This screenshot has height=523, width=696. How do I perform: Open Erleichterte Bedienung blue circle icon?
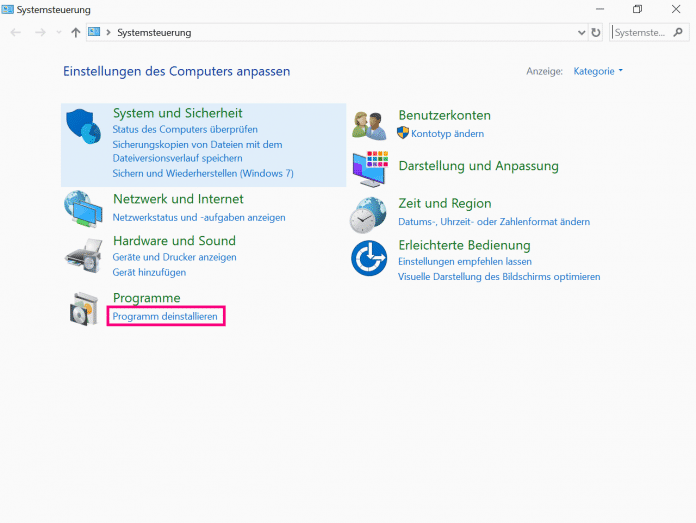[369, 258]
